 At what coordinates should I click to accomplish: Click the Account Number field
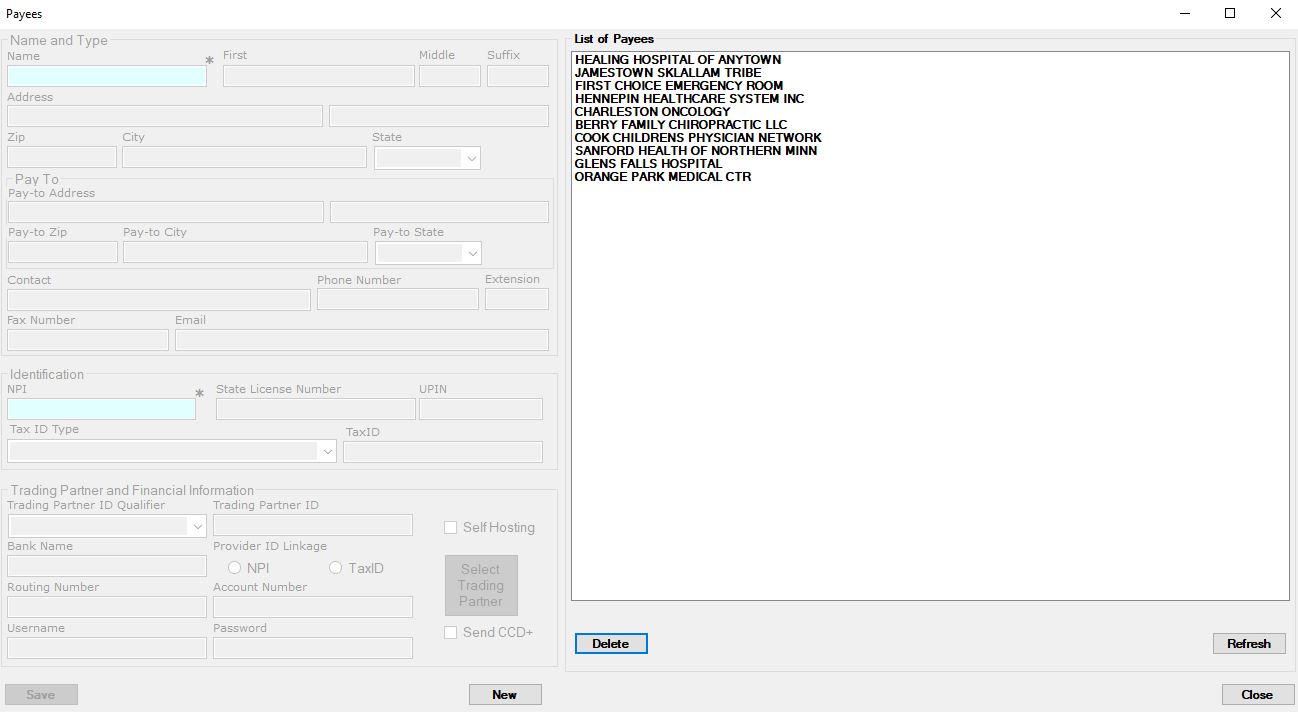313,607
